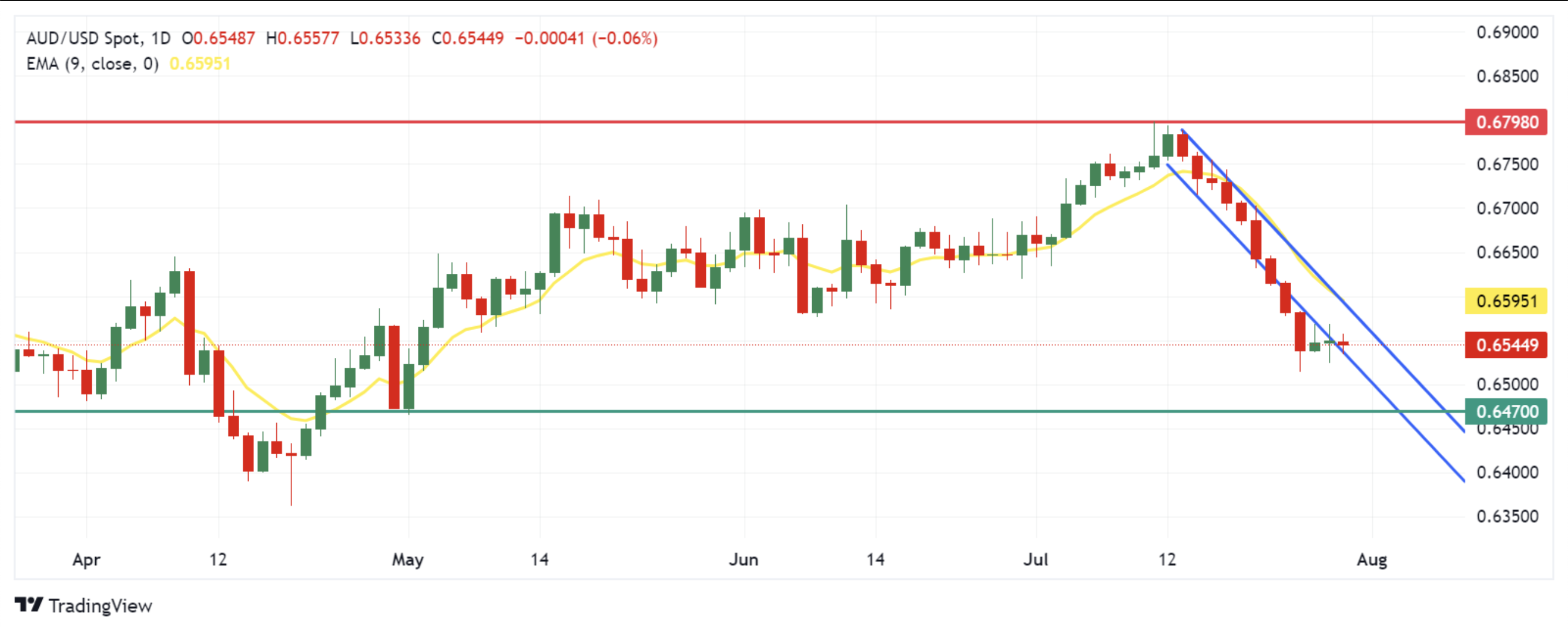The height and width of the screenshot is (631, 1568).
Task: Click the yellow EMA value 0.65951 in legend
Action: 200,64
